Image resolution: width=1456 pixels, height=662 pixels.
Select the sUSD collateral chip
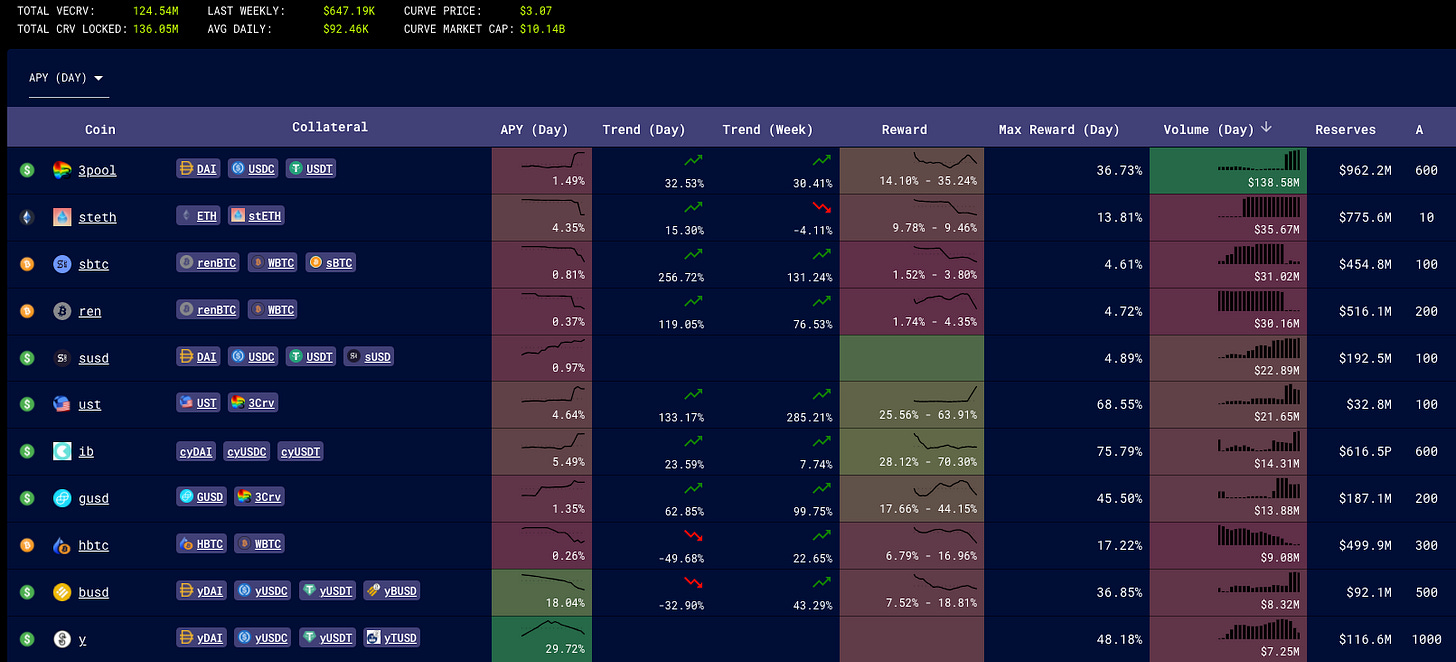(369, 357)
